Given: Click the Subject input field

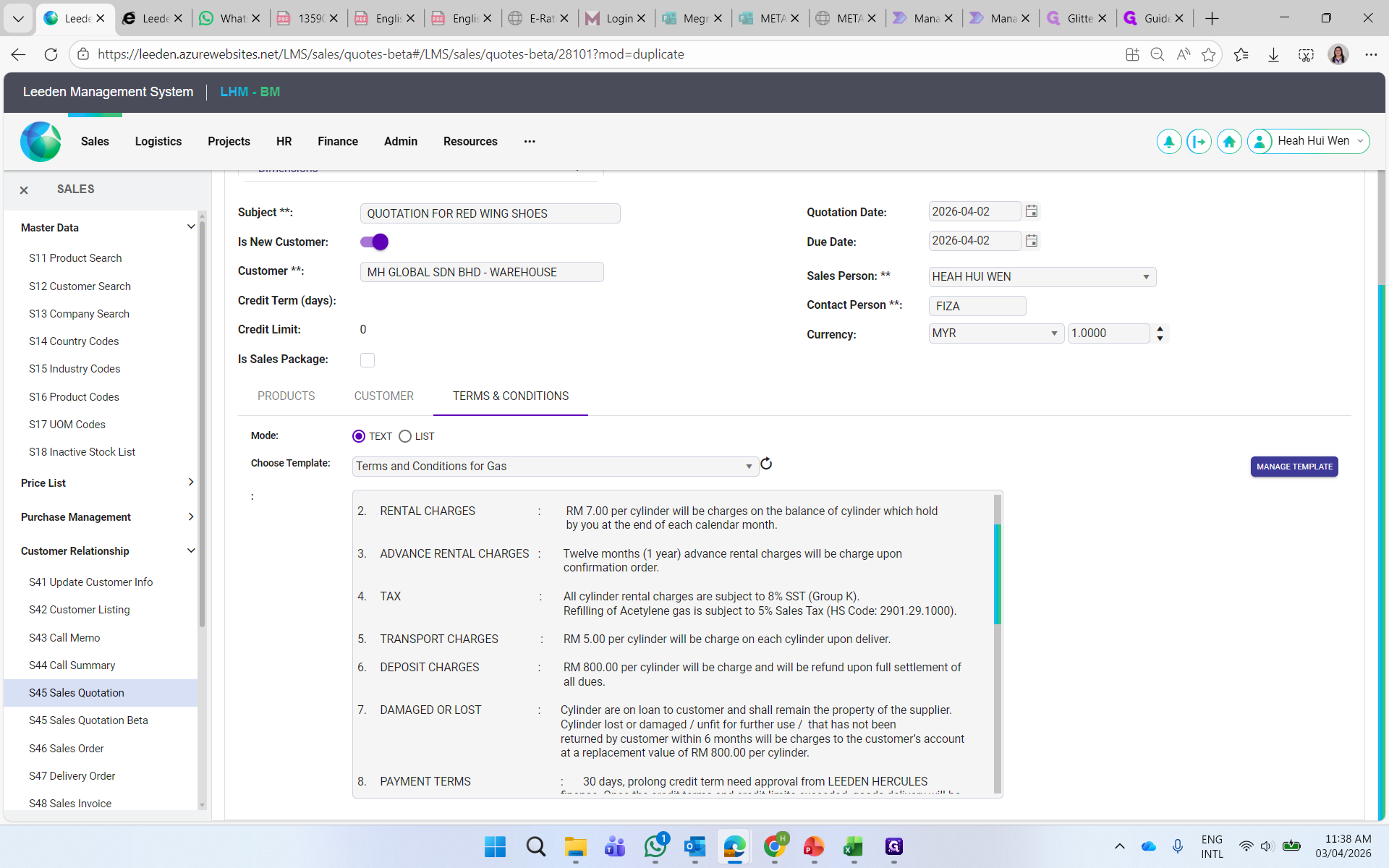Looking at the screenshot, I should pyautogui.click(x=490, y=213).
